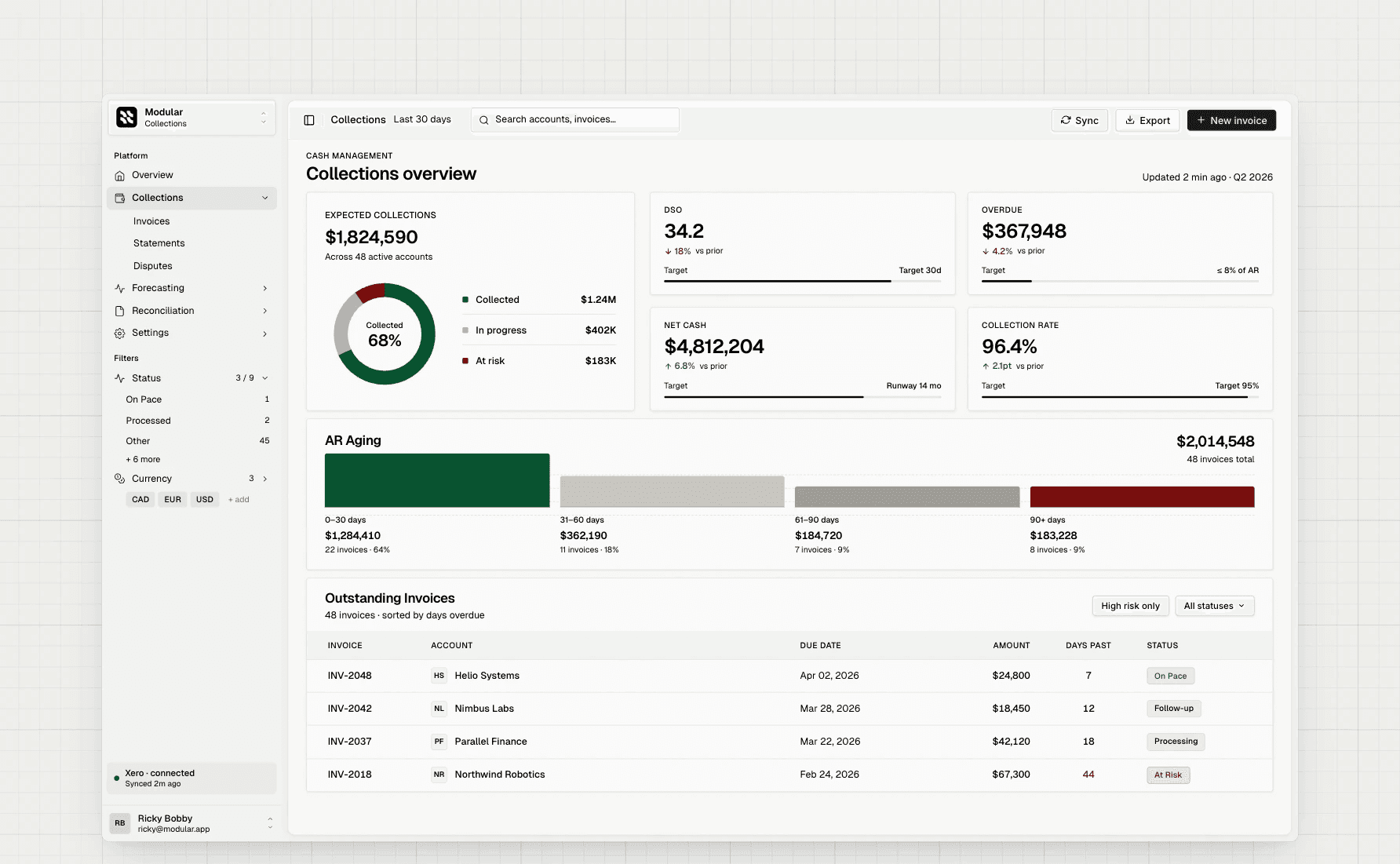Screen dimensions: 1400x864
Task: Click the Status filter pulse icon
Action: point(120,378)
